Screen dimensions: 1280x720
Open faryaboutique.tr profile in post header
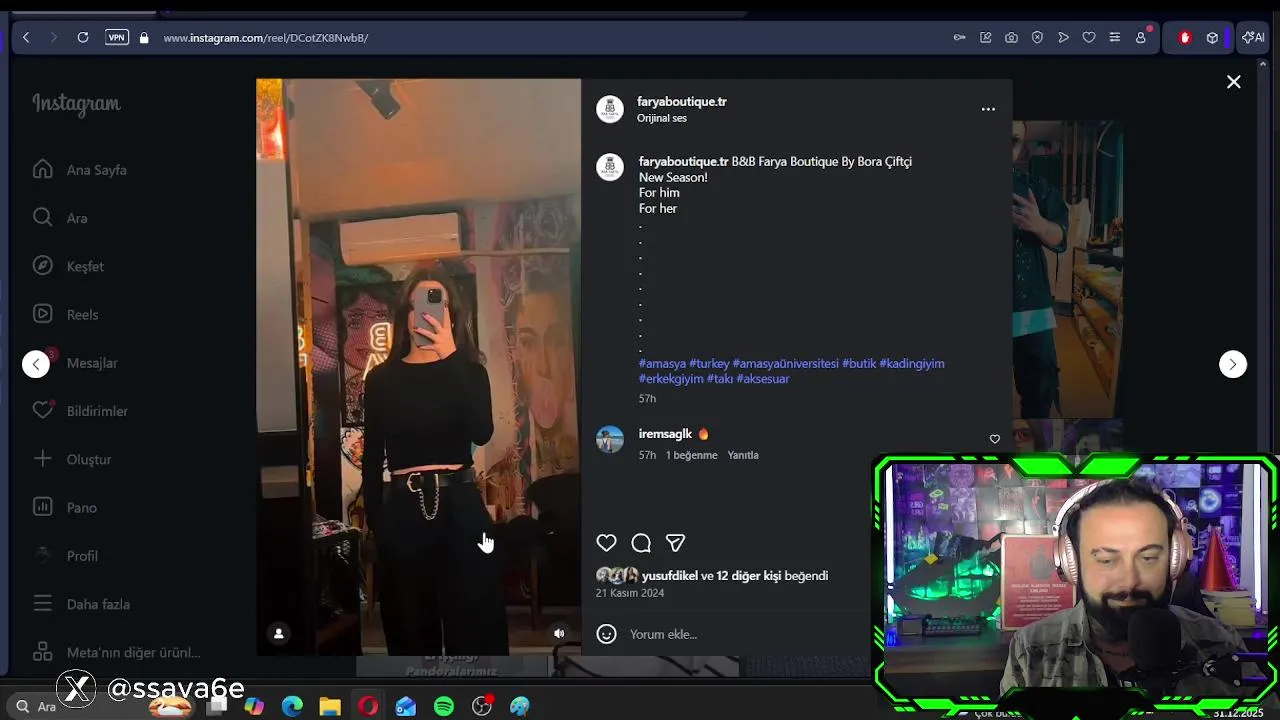click(x=682, y=102)
